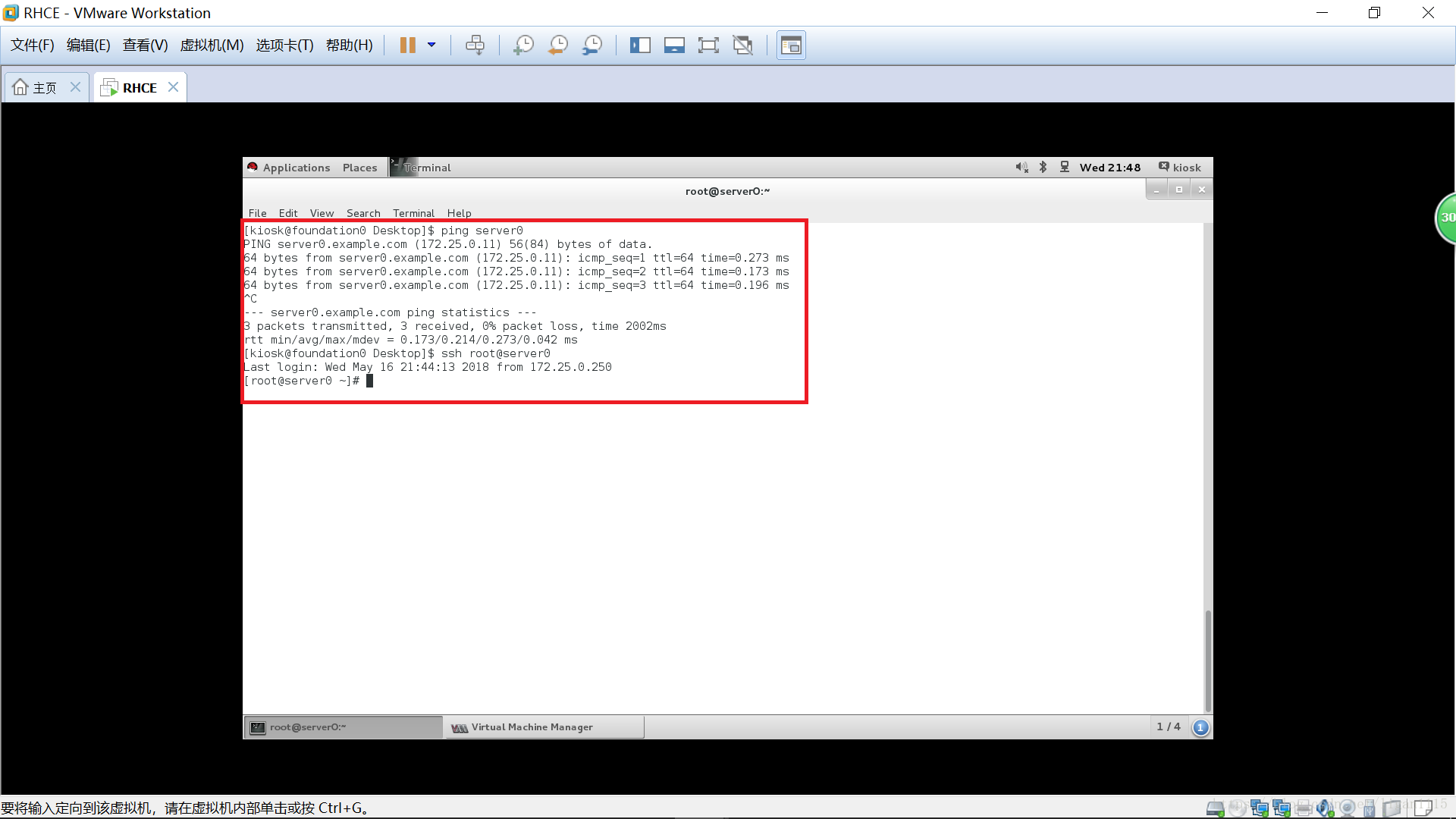Toggle the thumbnail bar view
1456x819 pixels.
(x=674, y=45)
